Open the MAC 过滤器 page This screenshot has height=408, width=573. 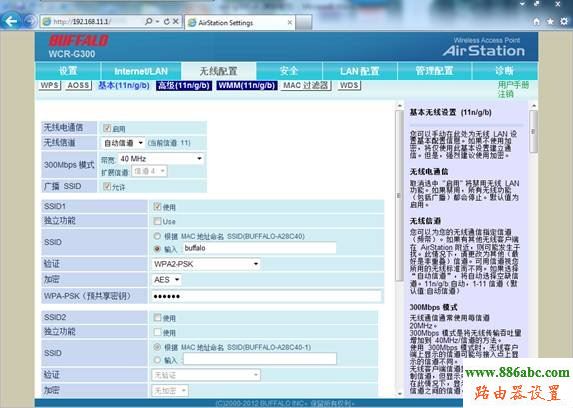coord(306,86)
